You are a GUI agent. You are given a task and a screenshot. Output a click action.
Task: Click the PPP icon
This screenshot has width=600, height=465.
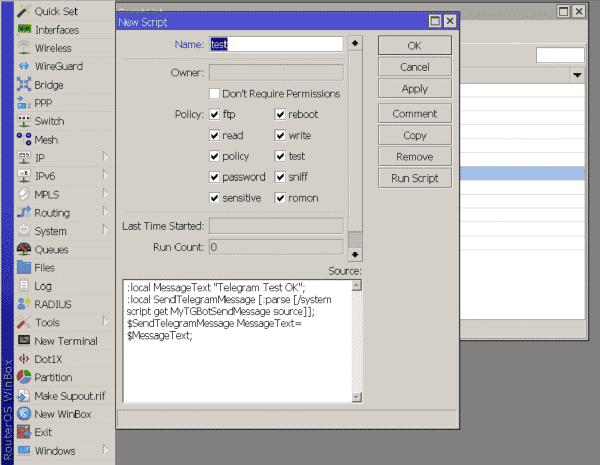(24, 103)
